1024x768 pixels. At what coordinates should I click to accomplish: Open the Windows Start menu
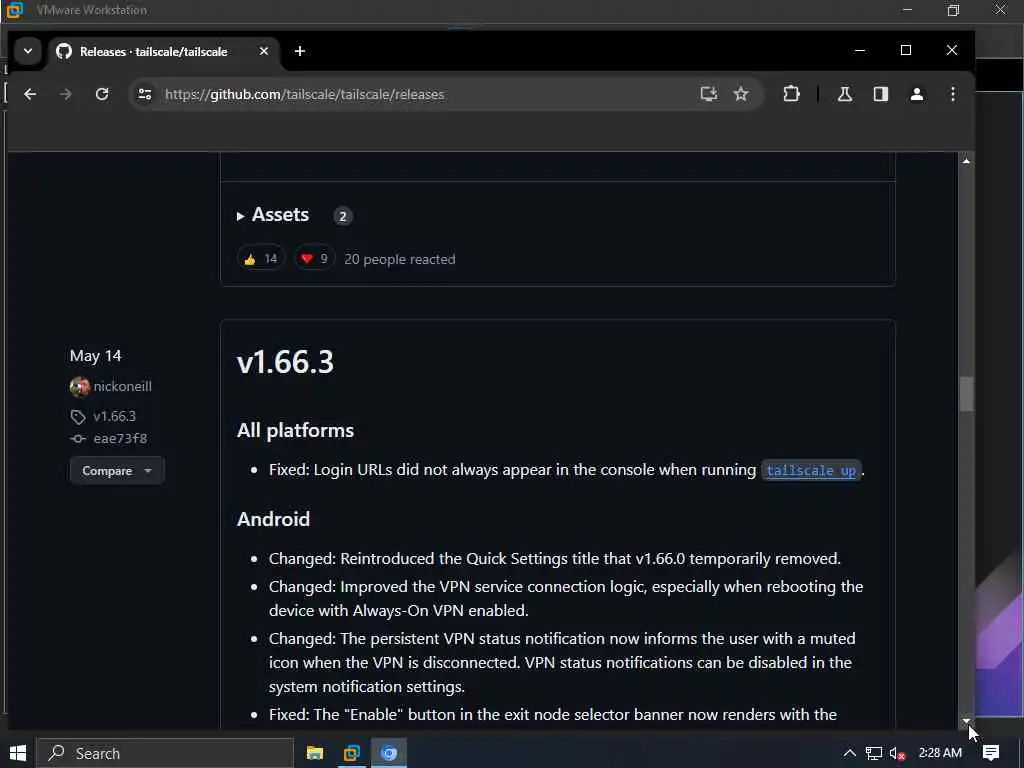tap(18, 753)
